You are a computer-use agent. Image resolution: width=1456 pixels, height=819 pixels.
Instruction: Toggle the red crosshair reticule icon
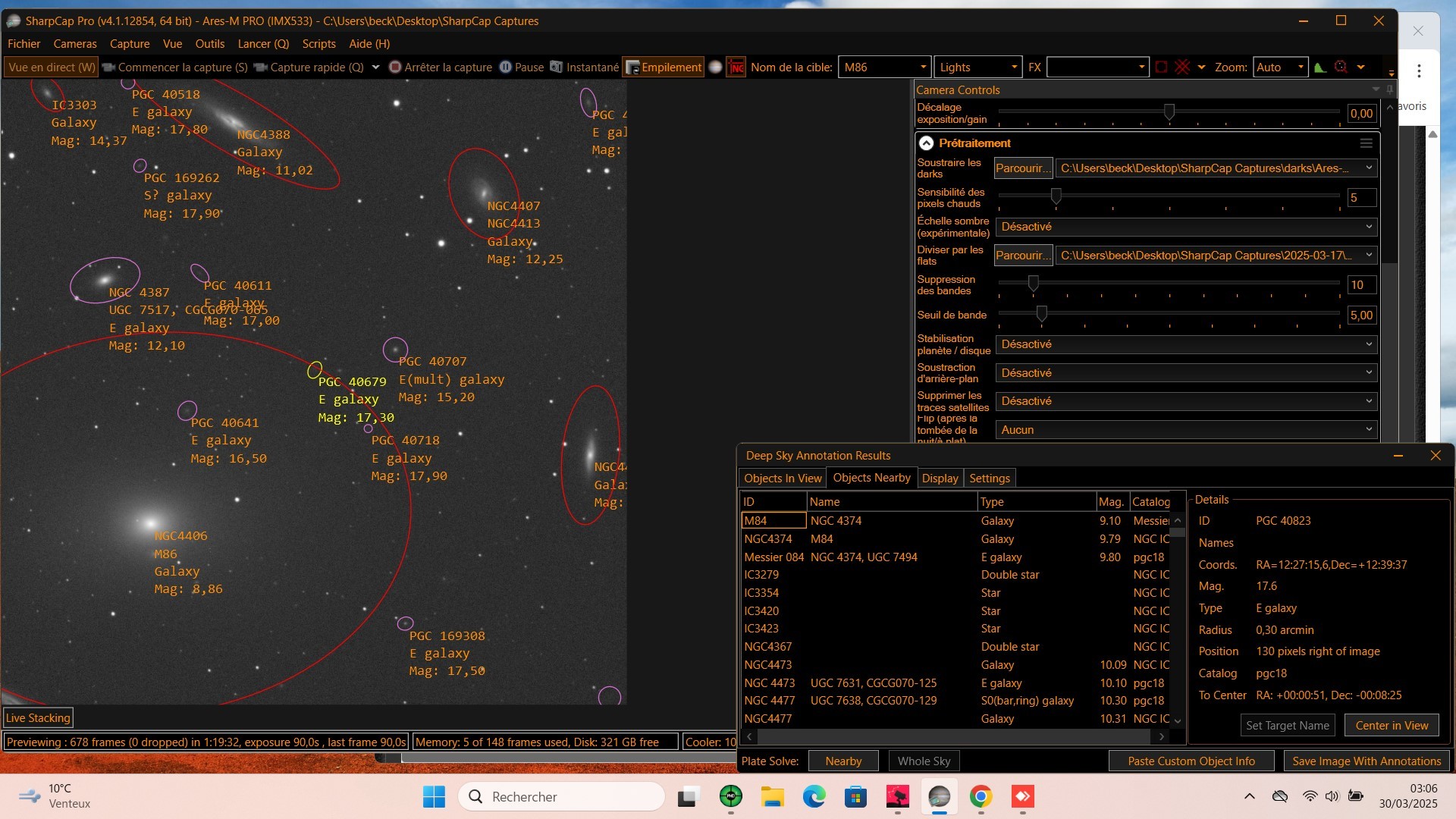tap(1182, 67)
